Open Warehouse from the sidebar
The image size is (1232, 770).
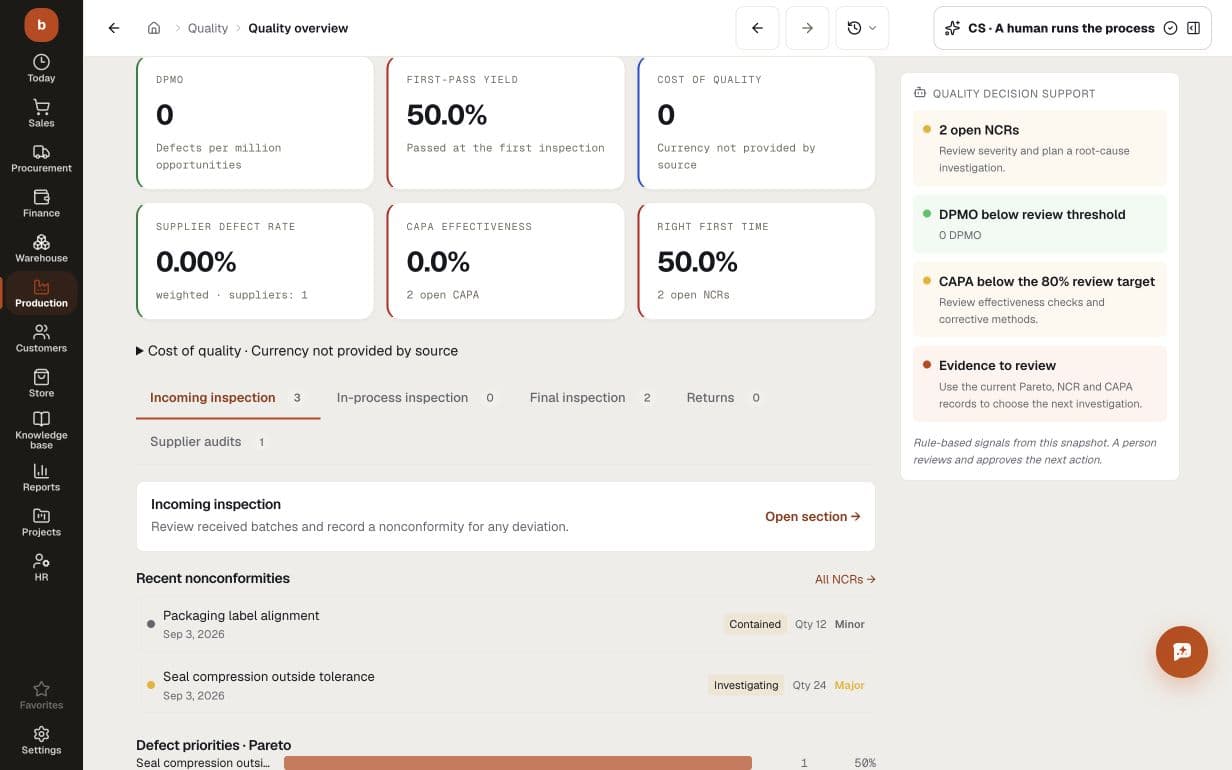[41, 248]
